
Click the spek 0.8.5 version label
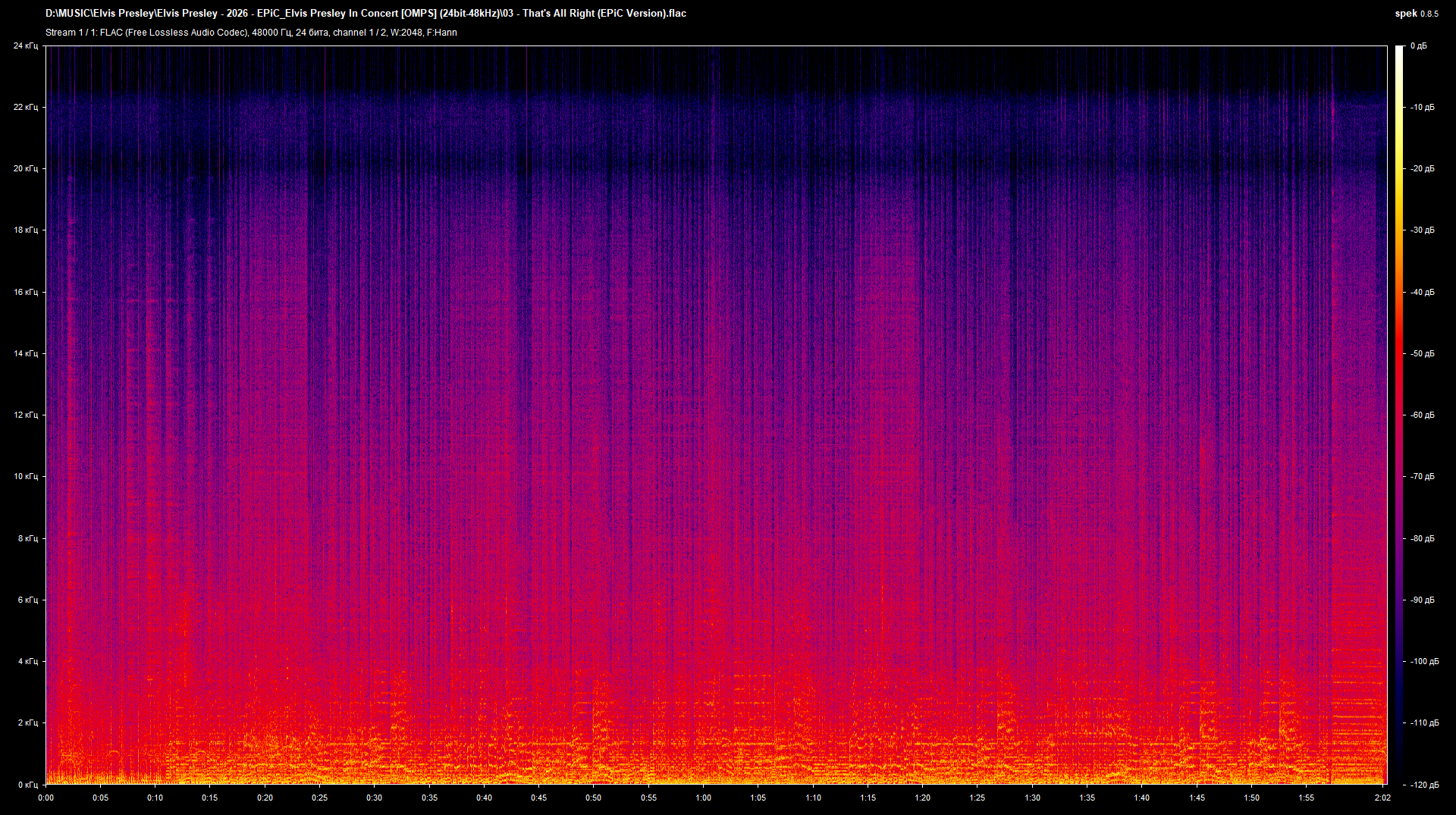point(1417,13)
